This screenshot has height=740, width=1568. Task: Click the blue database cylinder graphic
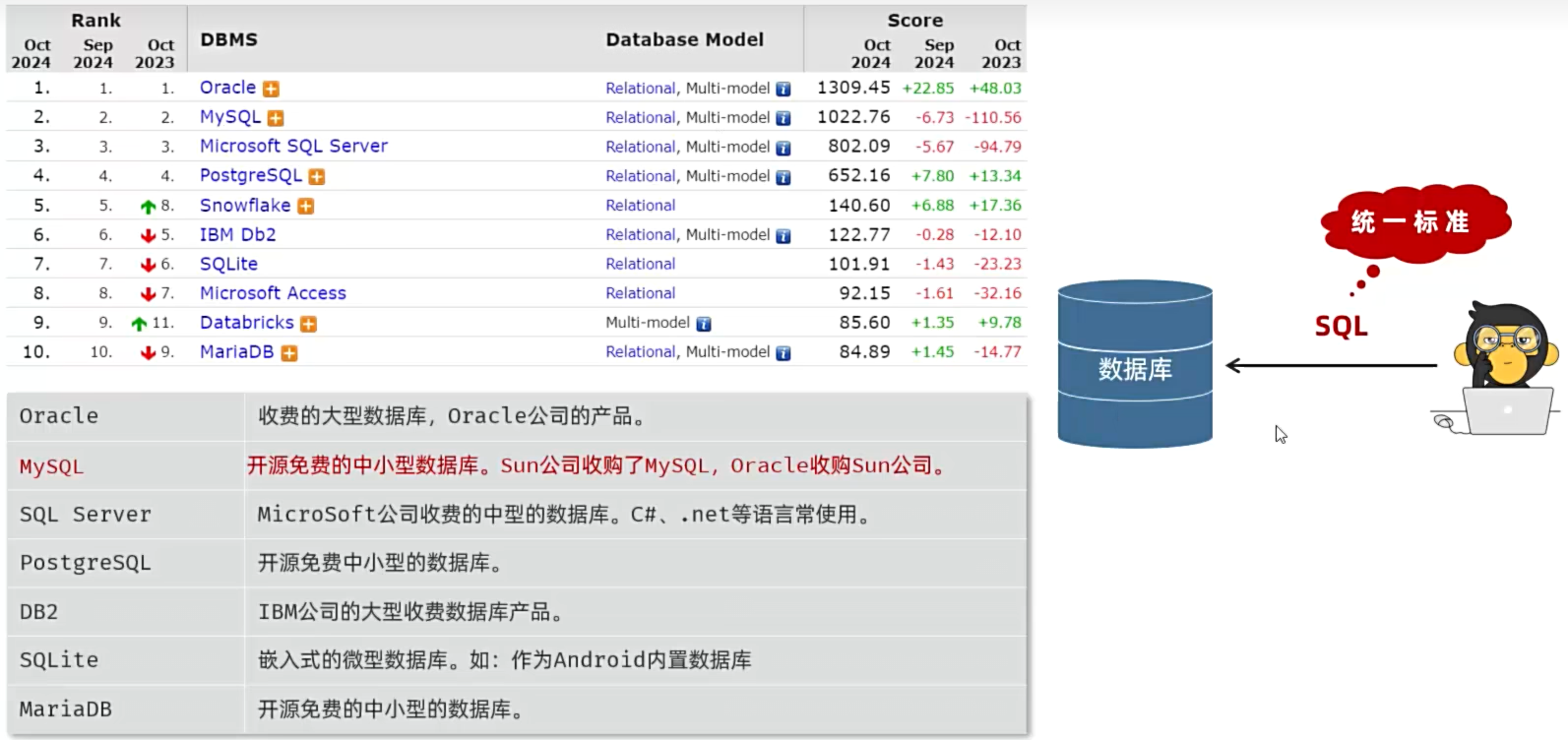click(x=1134, y=365)
